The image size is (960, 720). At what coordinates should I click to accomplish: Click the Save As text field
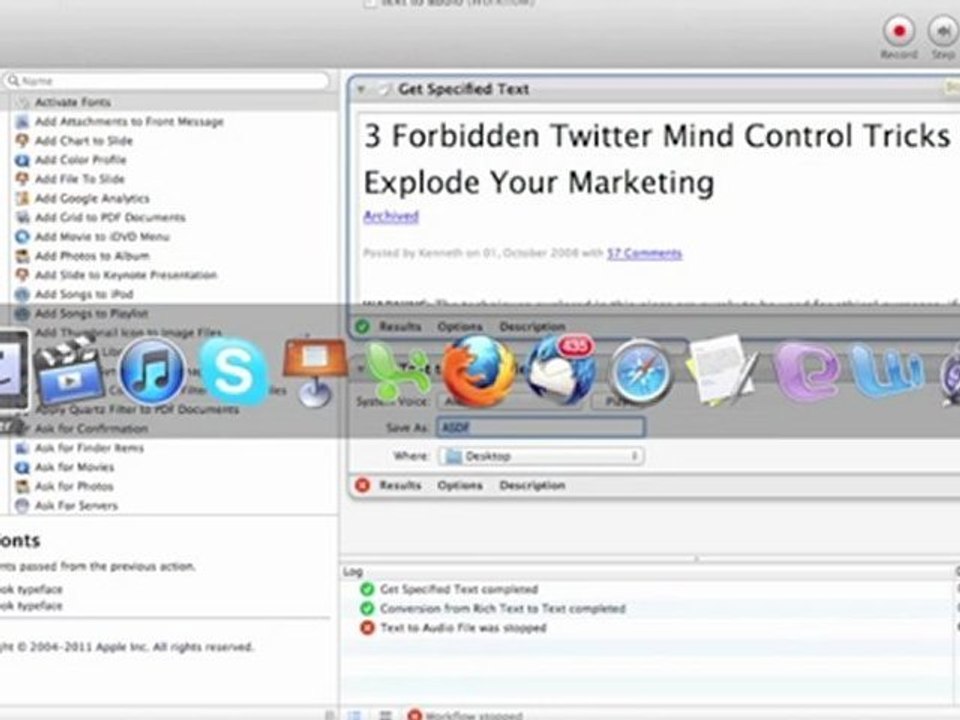tap(541, 427)
